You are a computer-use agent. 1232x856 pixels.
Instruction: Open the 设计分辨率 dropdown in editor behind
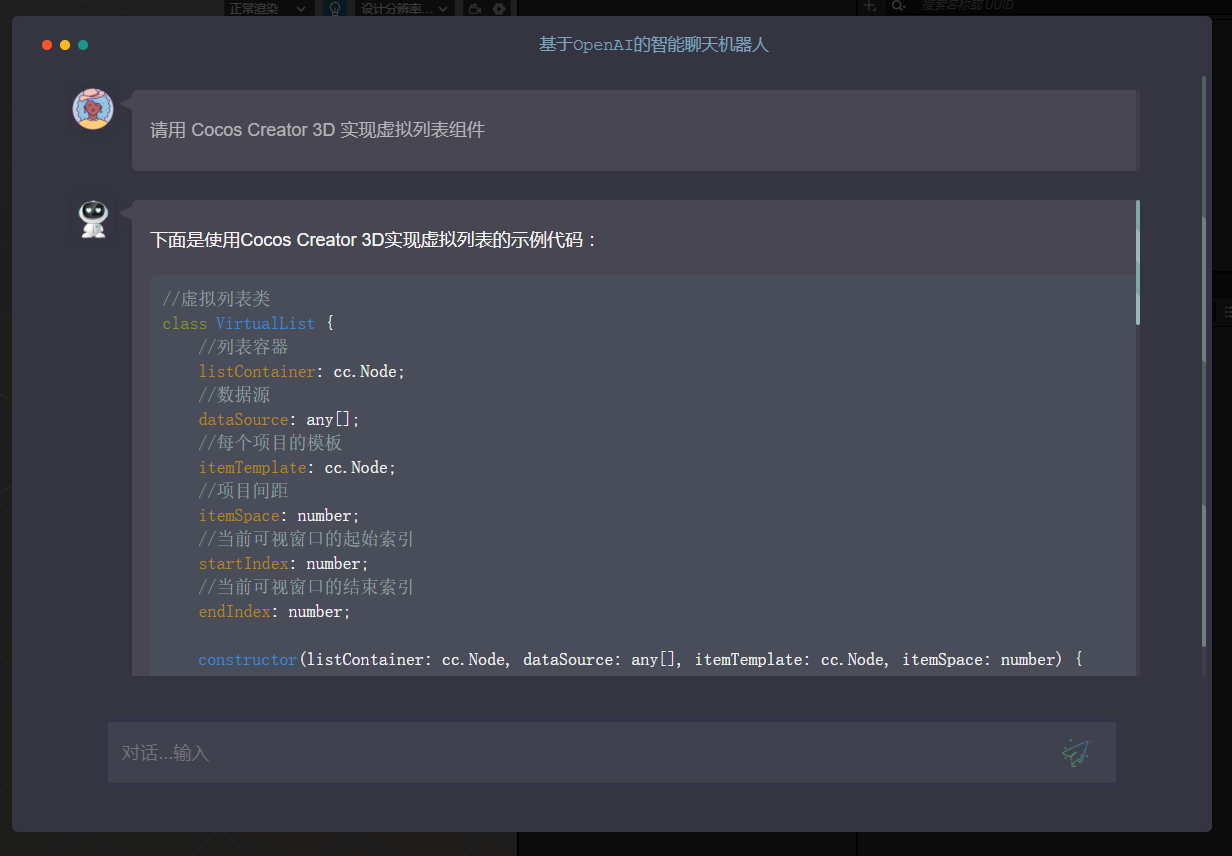point(404,8)
